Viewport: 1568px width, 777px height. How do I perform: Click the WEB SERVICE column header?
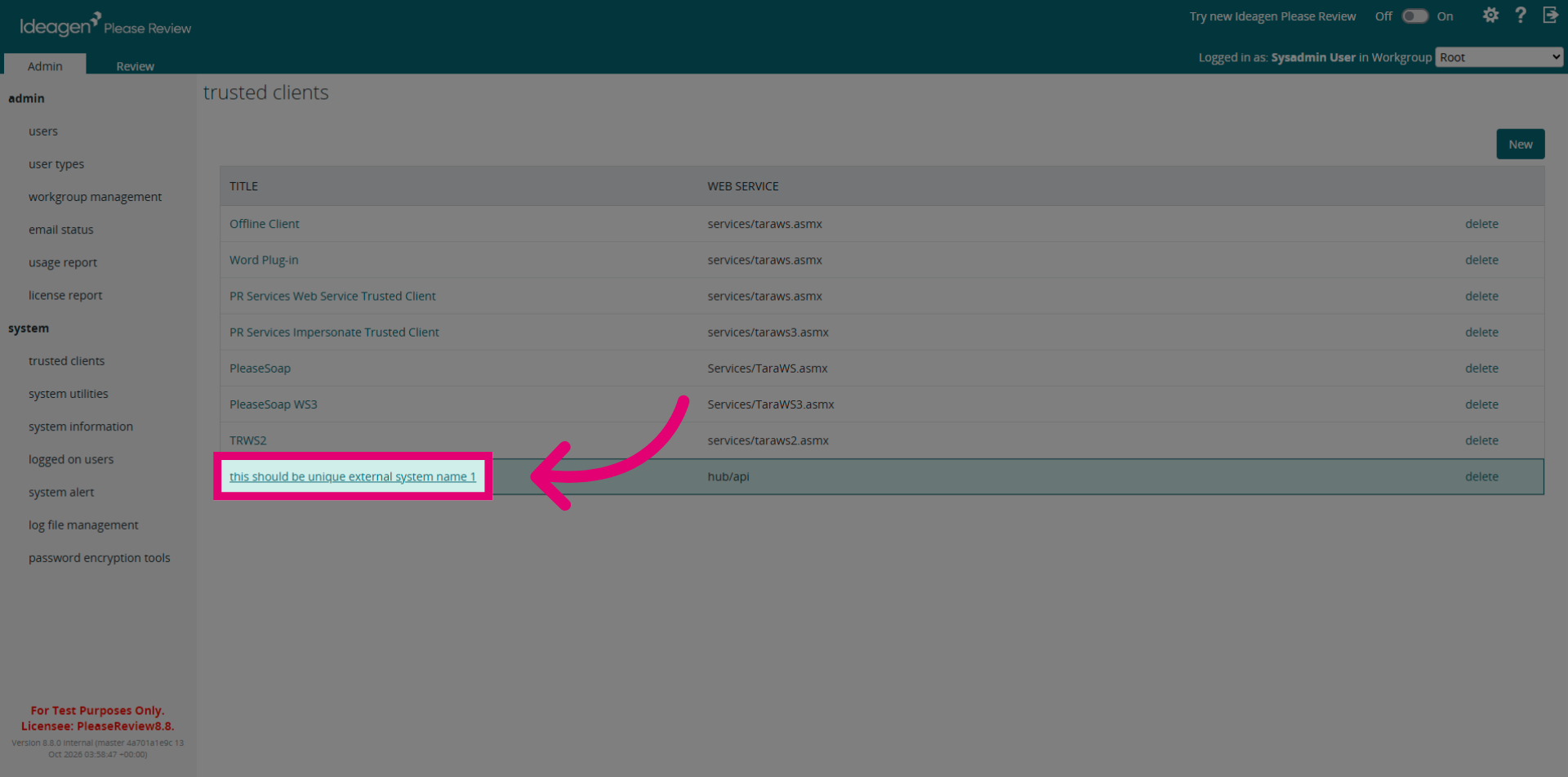[743, 186]
